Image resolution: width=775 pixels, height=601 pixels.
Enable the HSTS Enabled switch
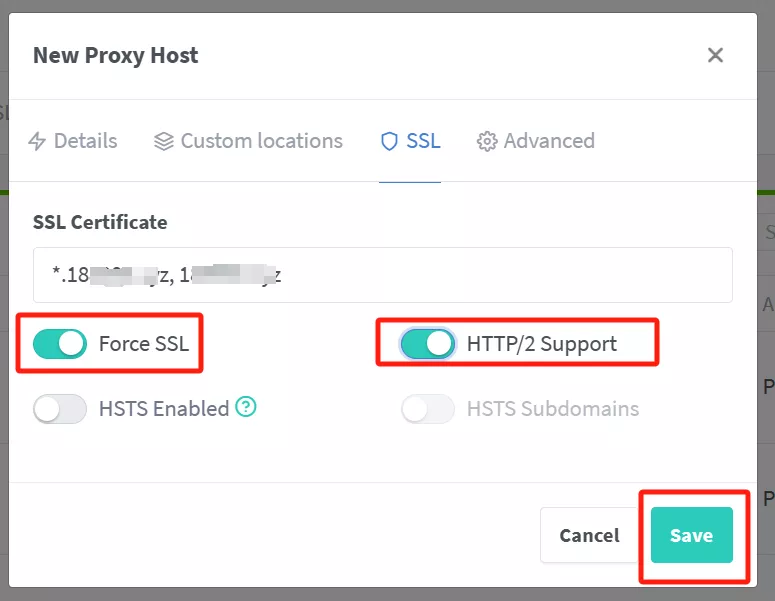tap(60, 408)
